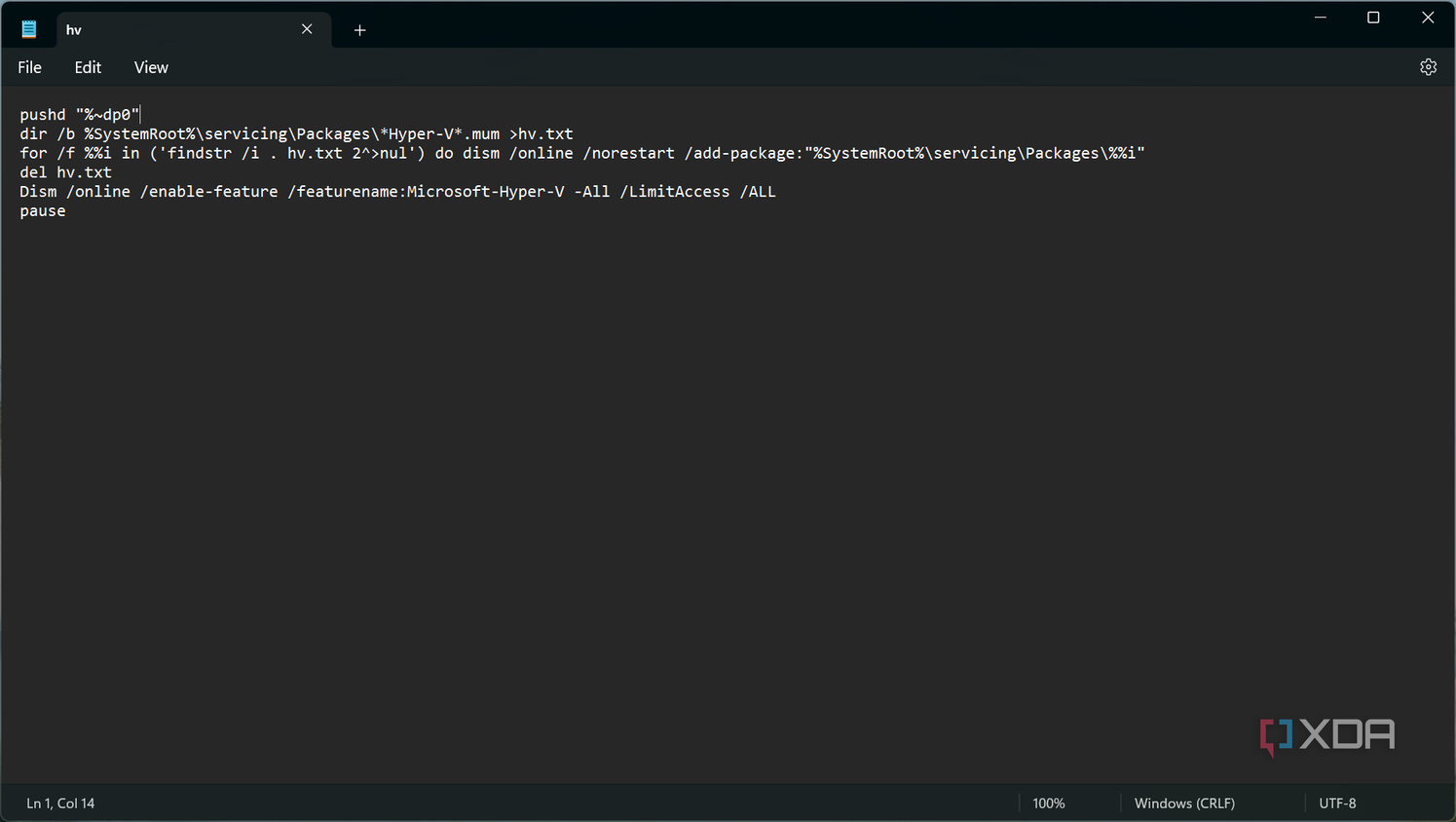Click the del hv.txt line

65,172
